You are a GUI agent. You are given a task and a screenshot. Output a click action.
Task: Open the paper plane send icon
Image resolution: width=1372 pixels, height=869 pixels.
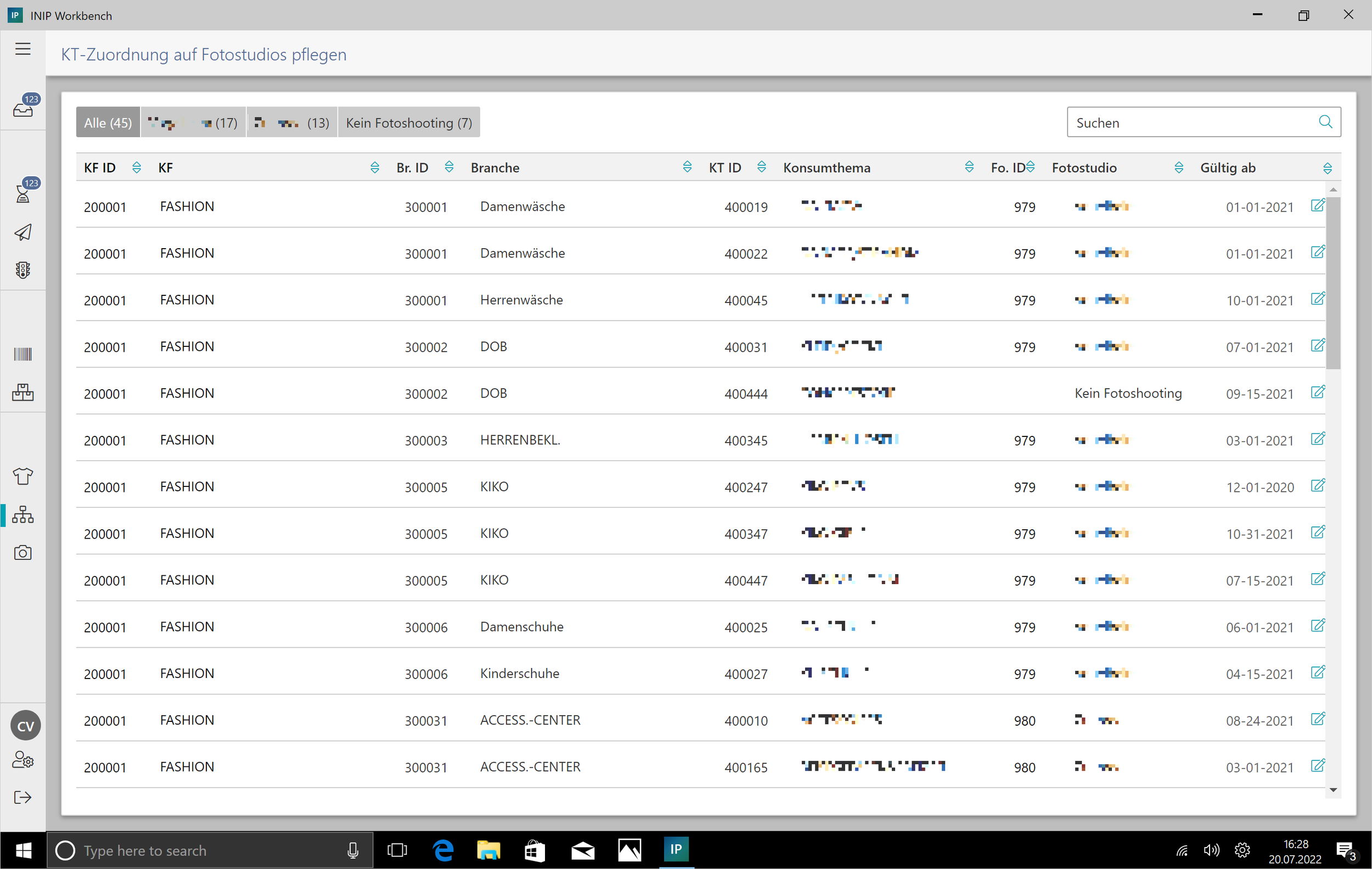(x=23, y=232)
